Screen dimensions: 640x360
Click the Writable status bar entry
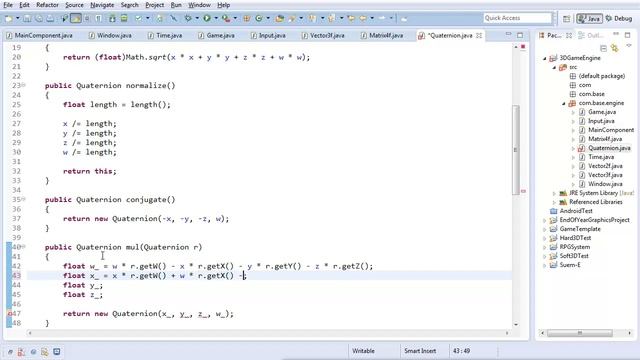click(x=363, y=351)
